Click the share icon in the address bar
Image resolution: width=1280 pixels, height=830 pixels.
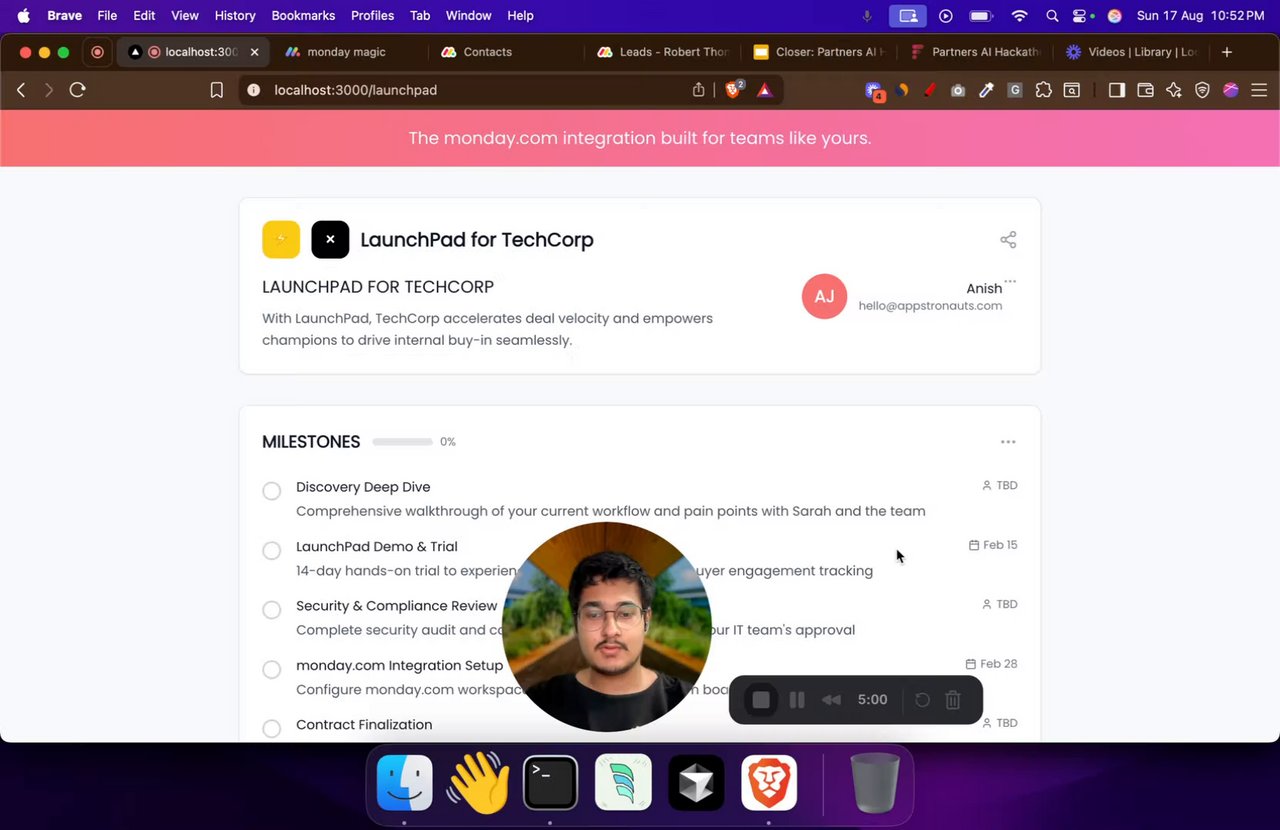pos(699,90)
